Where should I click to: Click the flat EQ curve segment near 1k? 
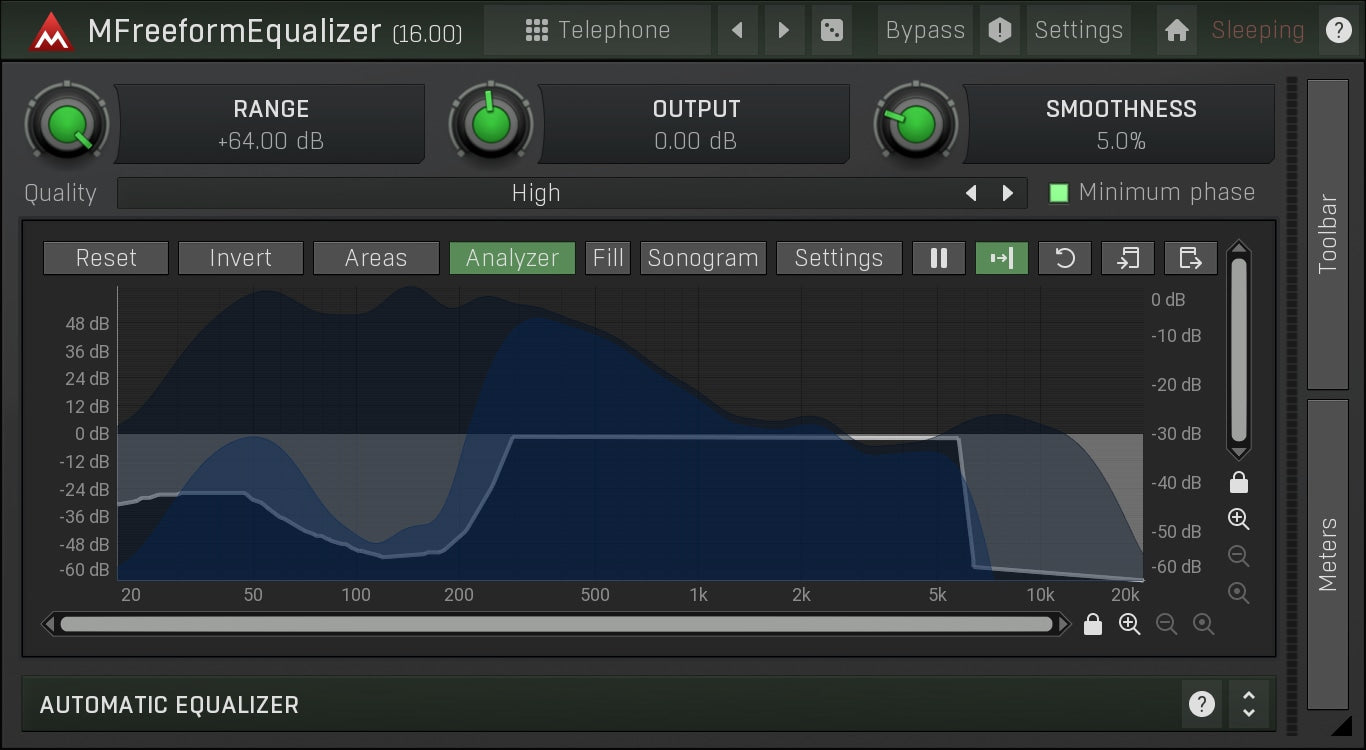click(x=698, y=437)
